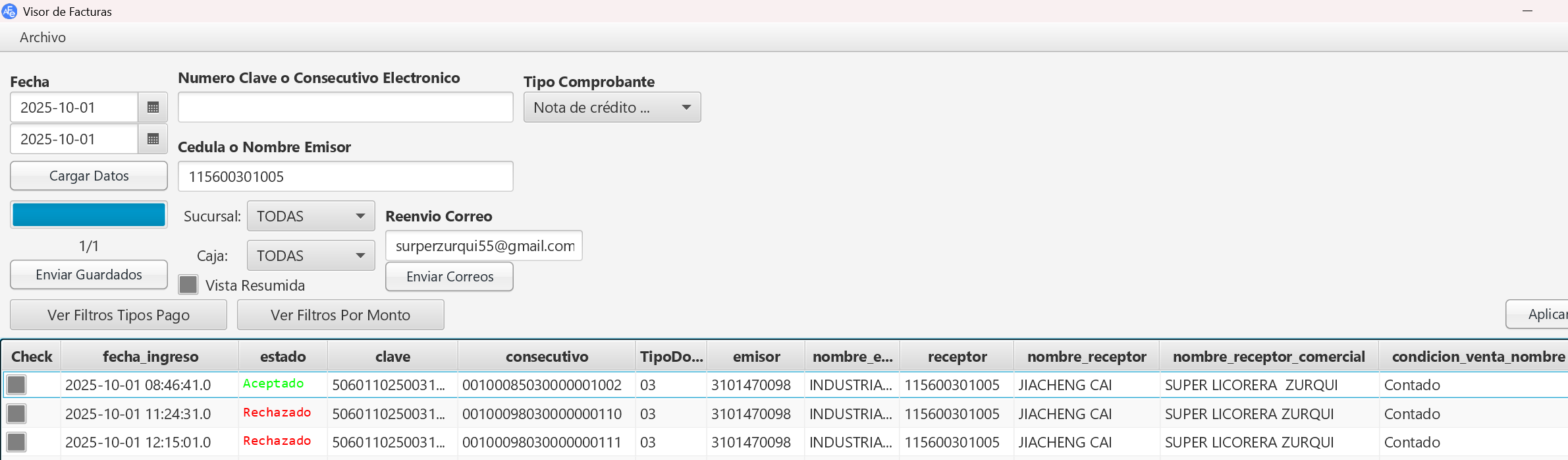
Task: Check the row ingresada at 12:15:01
Action: coord(16,442)
